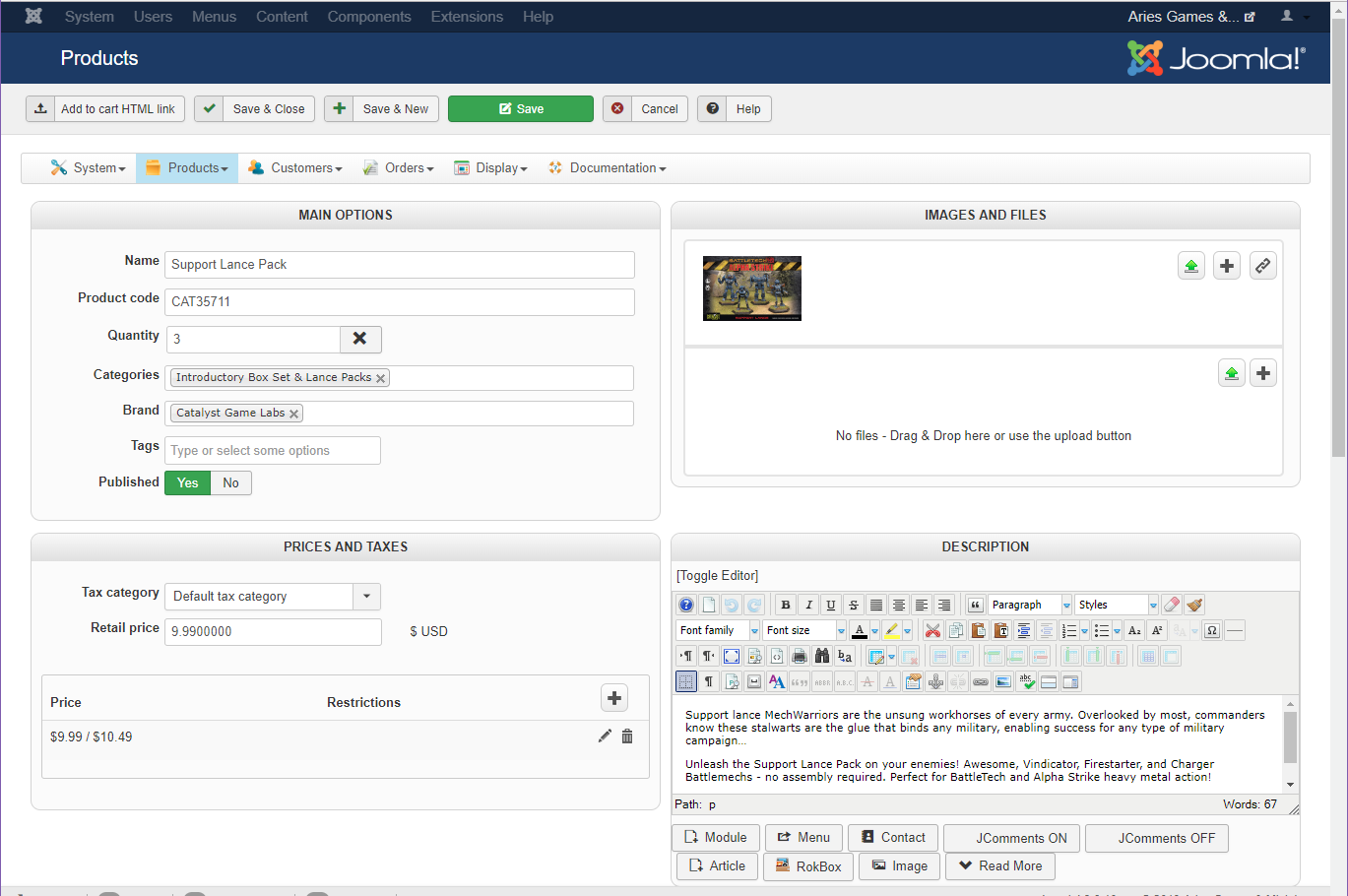Click the Save & Close button
The image size is (1348, 896).
[x=255, y=109]
